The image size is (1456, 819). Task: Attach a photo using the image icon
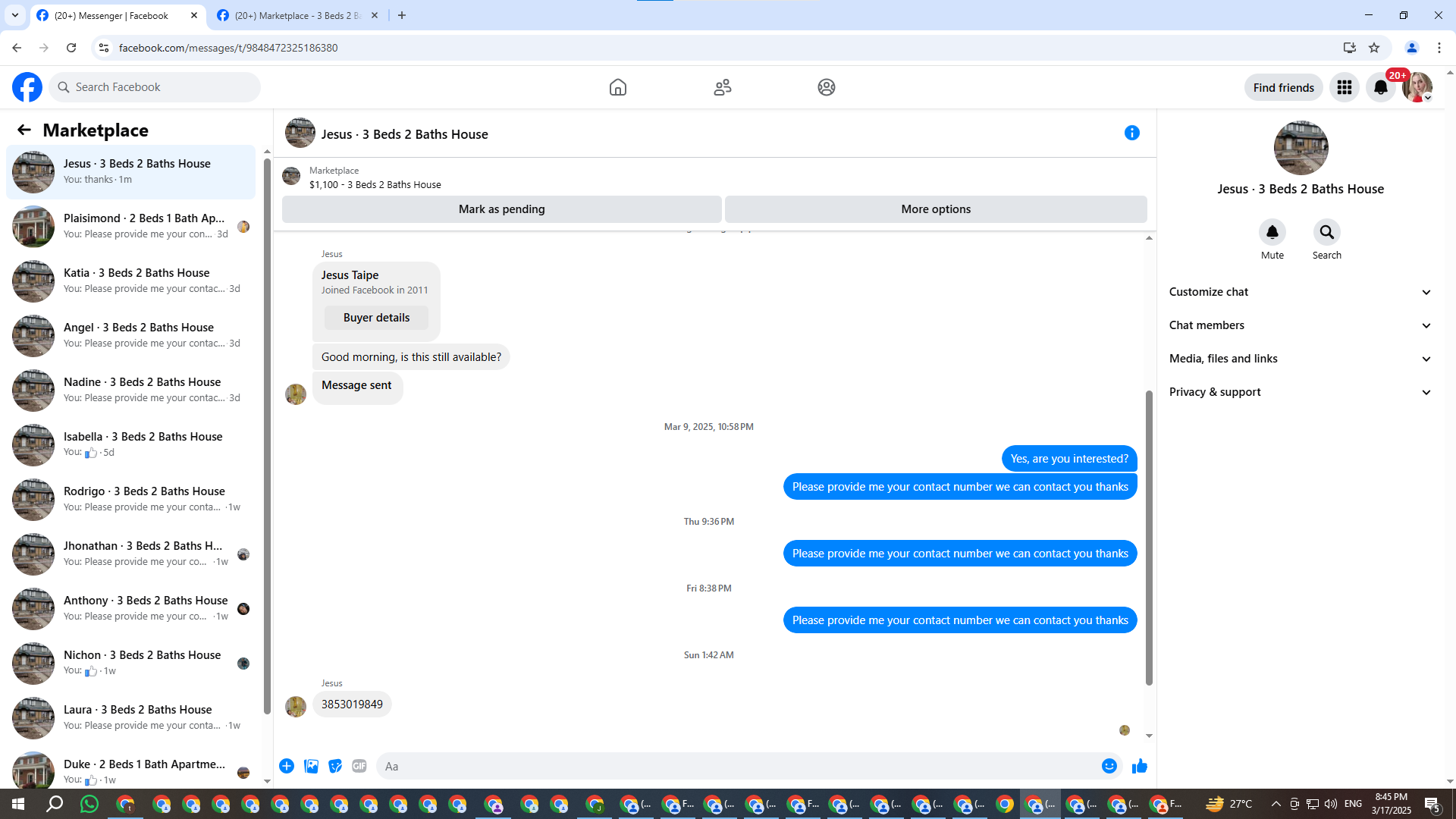coord(311,766)
